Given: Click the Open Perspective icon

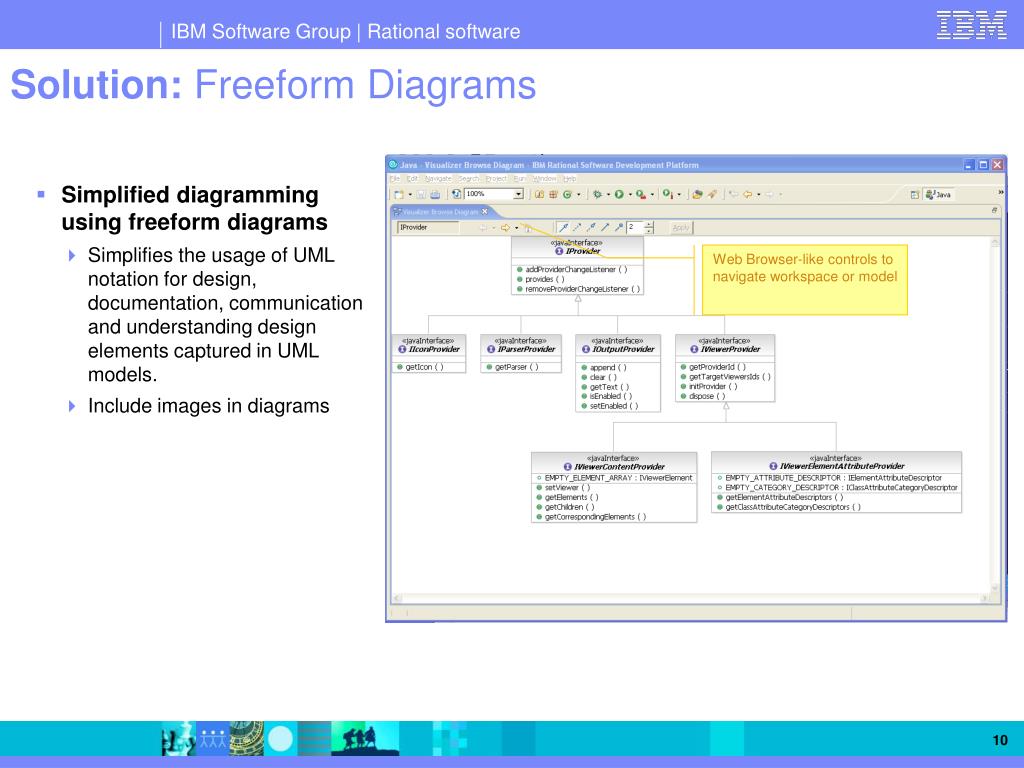Looking at the screenshot, I should [x=915, y=195].
